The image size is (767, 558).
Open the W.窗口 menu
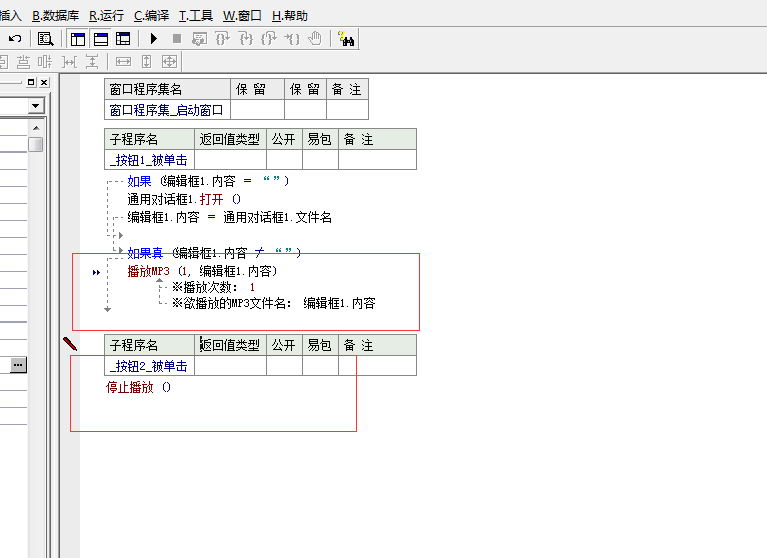pyautogui.click(x=242, y=16)
